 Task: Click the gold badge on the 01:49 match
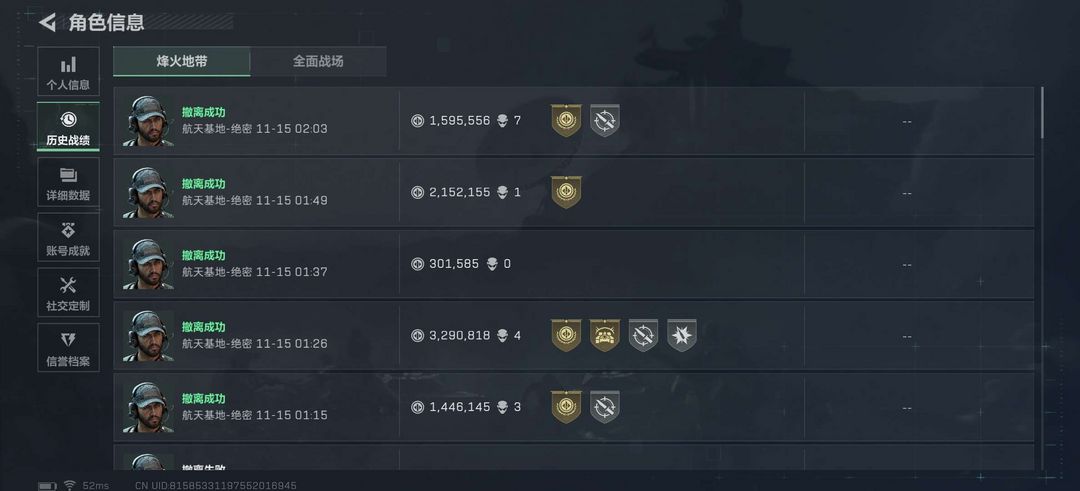pyautogui.click(x=566, y=192)
